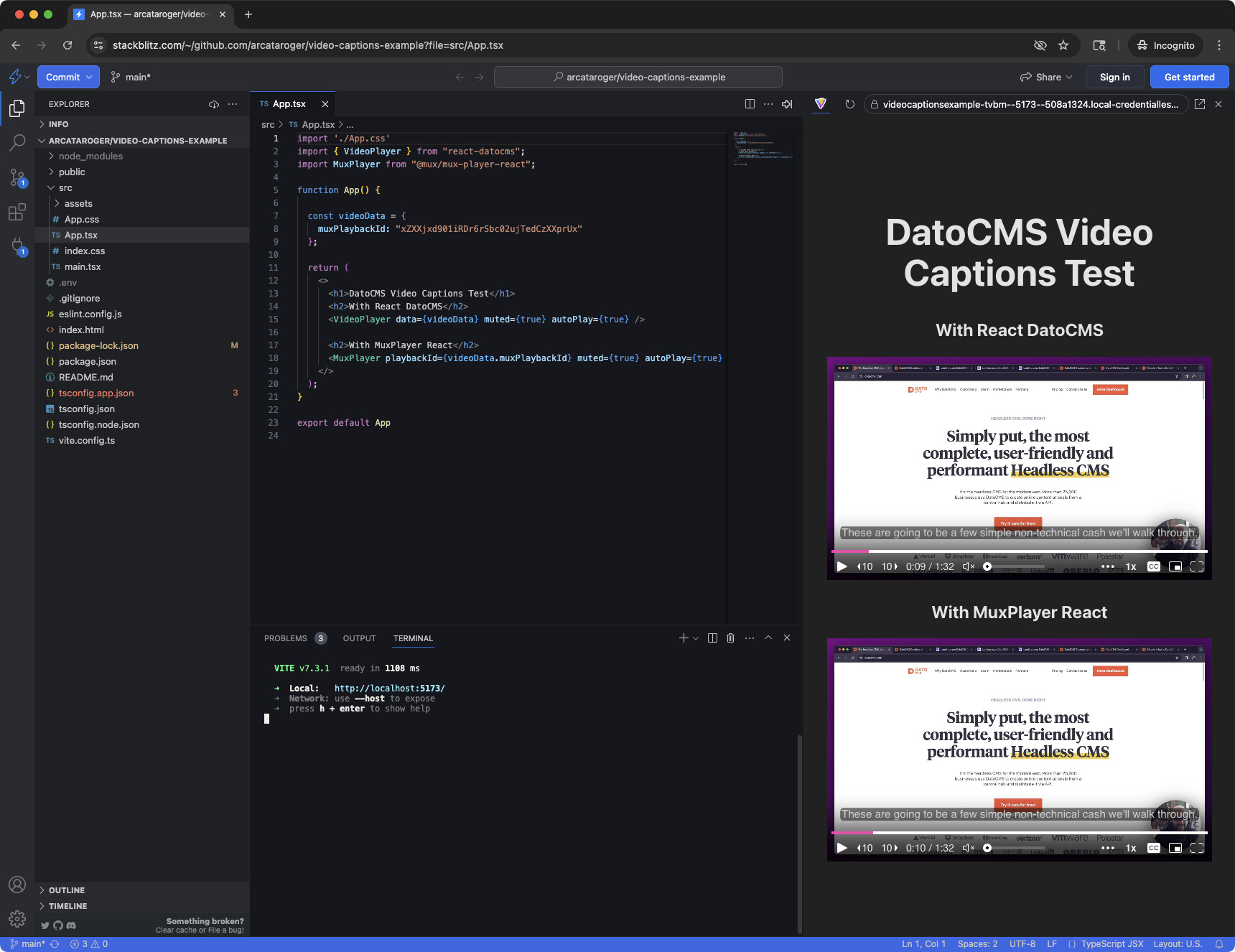Image resolution: width=1235 pixels, height=952 pixels.
Task: Click the Get started button
Action: [x=1189, y=78]
